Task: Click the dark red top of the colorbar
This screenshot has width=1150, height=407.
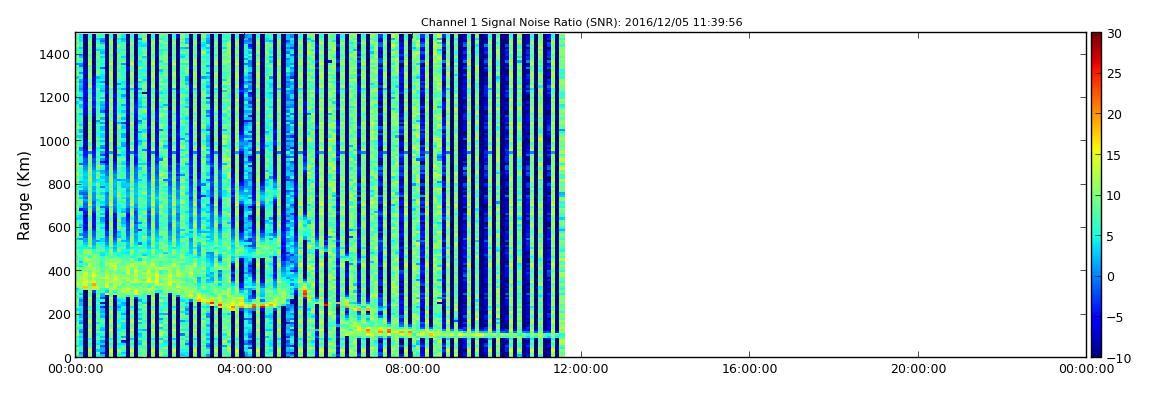Action: 1096,38
